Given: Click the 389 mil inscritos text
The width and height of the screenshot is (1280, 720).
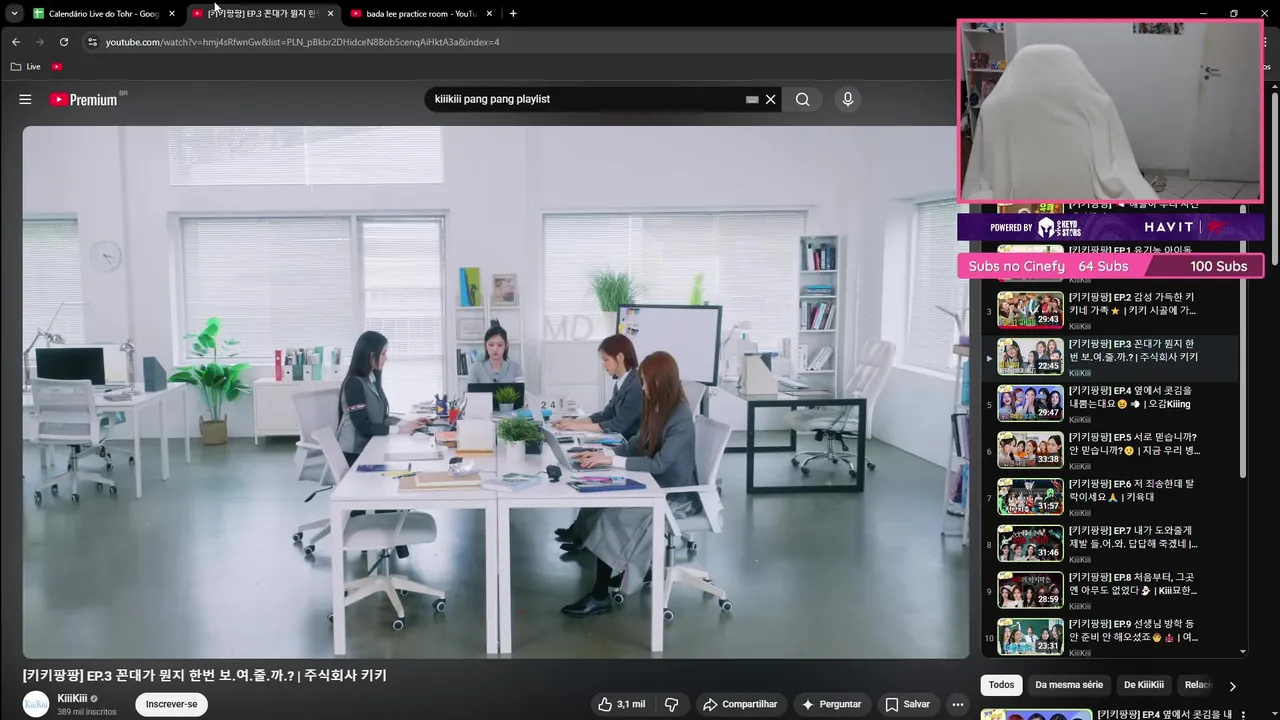Looking at the screenshot, I should (87, 712).
